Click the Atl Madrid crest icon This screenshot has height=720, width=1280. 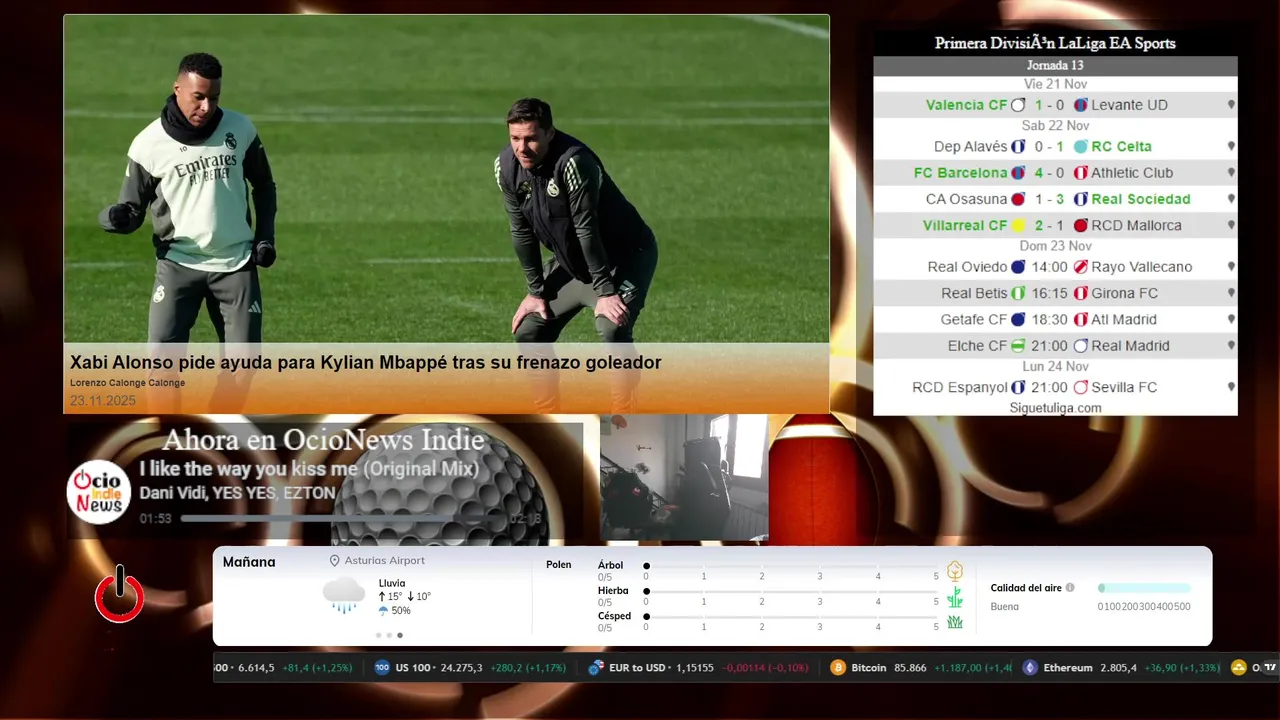(1080, 320)
